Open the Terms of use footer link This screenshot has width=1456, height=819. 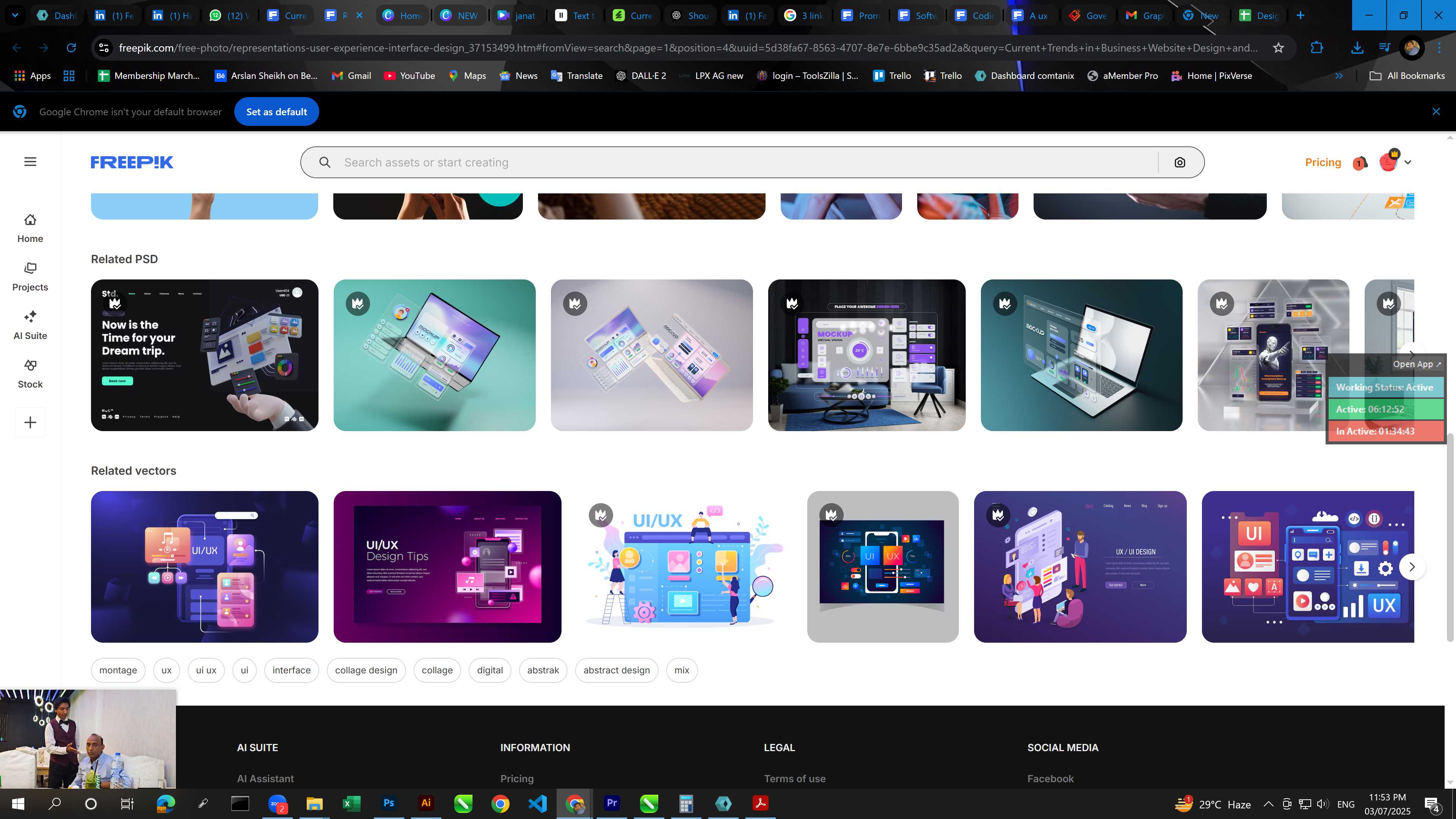[794, 778]
